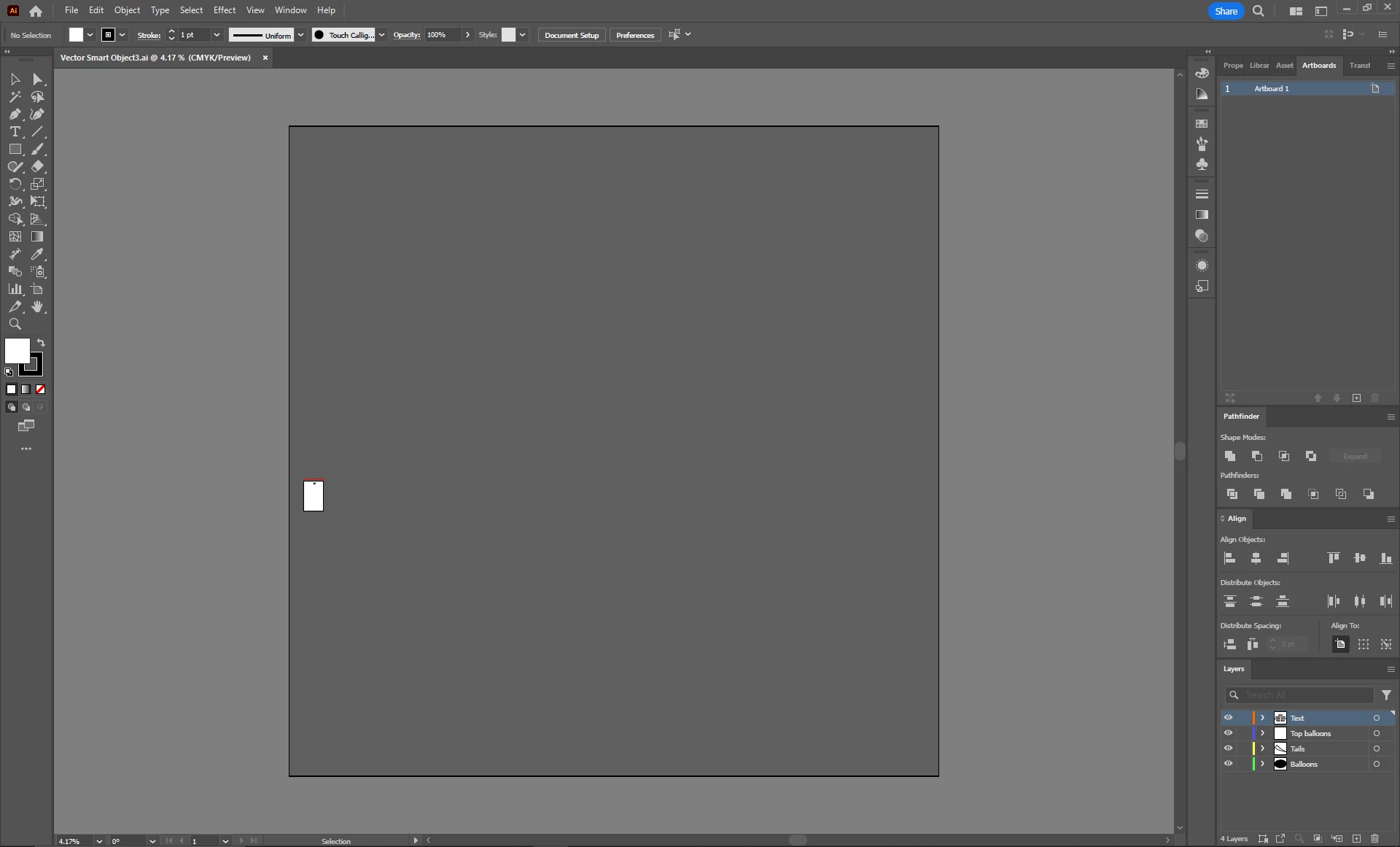This screenshot has height=847, width=1400.
Task: Expand the Top balloons layer
Action: [1262, 733]
